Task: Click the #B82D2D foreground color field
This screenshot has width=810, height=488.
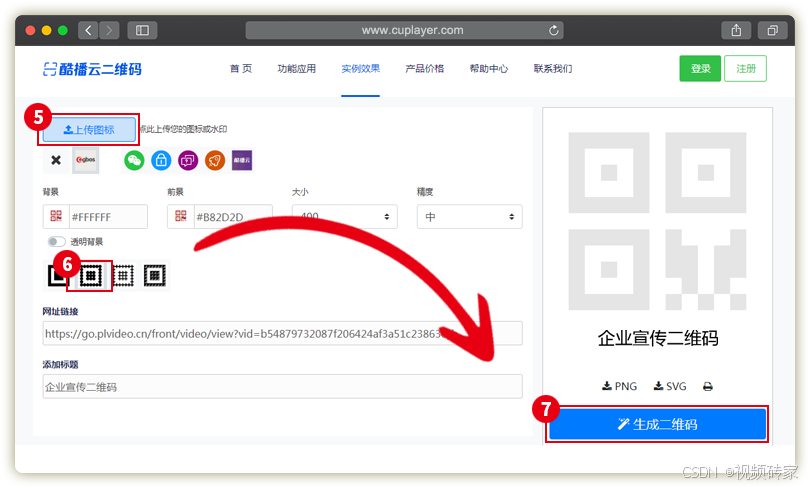Action: click(232, 217)
